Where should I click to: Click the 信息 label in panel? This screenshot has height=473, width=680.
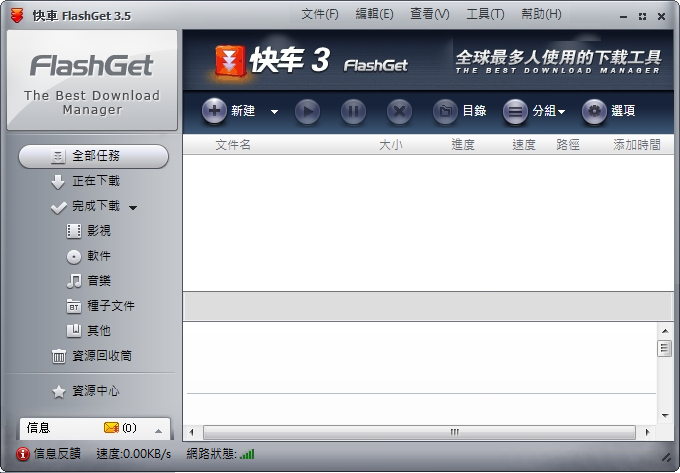tap(39, 428)
